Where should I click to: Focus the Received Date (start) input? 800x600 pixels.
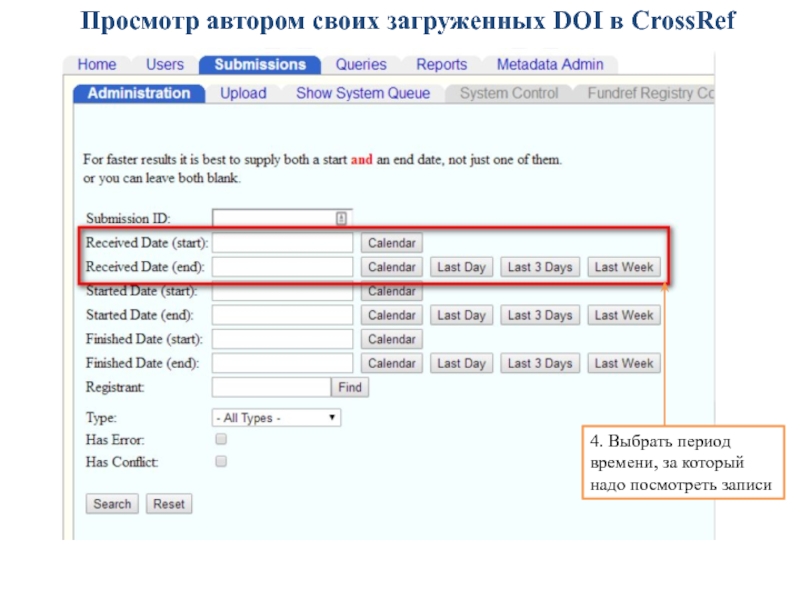(283, 243)
